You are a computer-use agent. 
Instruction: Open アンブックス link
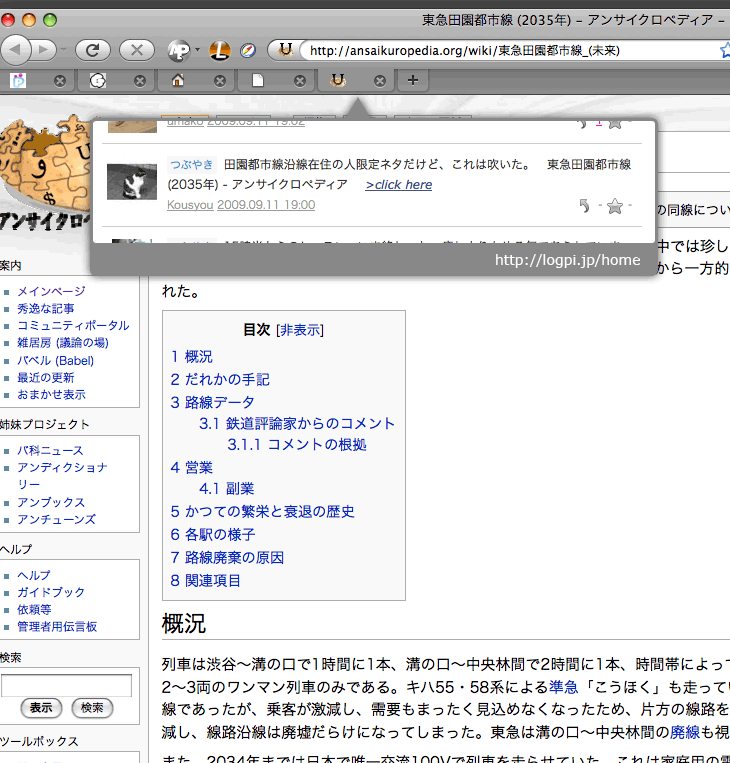(51, 502)
